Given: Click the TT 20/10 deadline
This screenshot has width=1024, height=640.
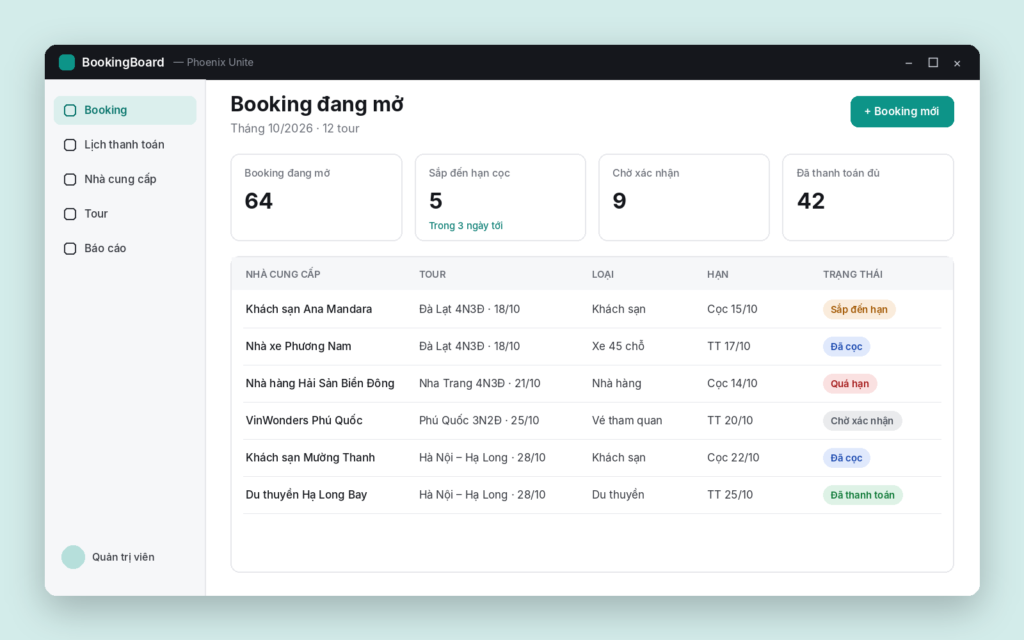Looking at the screenshot, I should [x=730, y=421].
